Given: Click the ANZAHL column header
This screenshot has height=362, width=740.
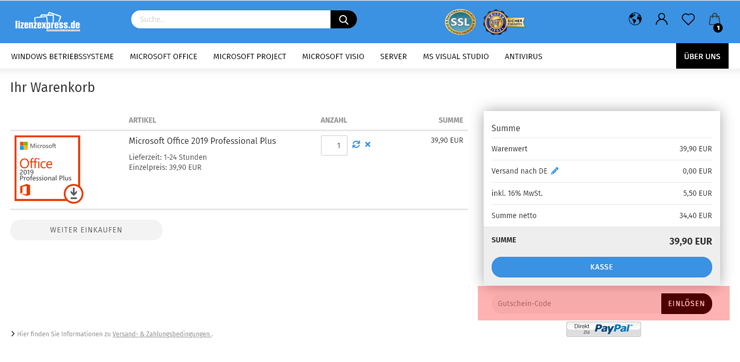Looking at the screenshot, I should tap(334, 120).
